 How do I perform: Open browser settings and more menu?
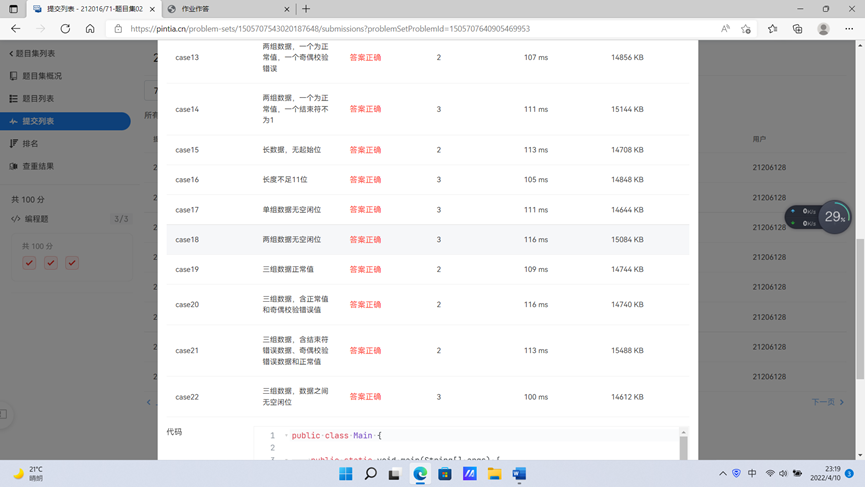(849, 29)
